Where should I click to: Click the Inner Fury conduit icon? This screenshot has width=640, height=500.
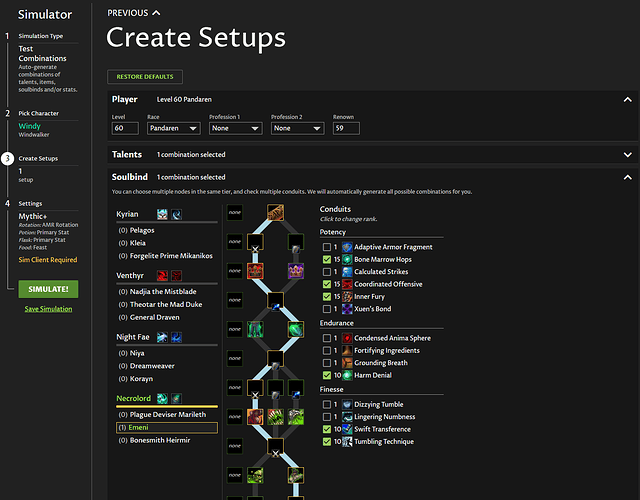point(347,296)
